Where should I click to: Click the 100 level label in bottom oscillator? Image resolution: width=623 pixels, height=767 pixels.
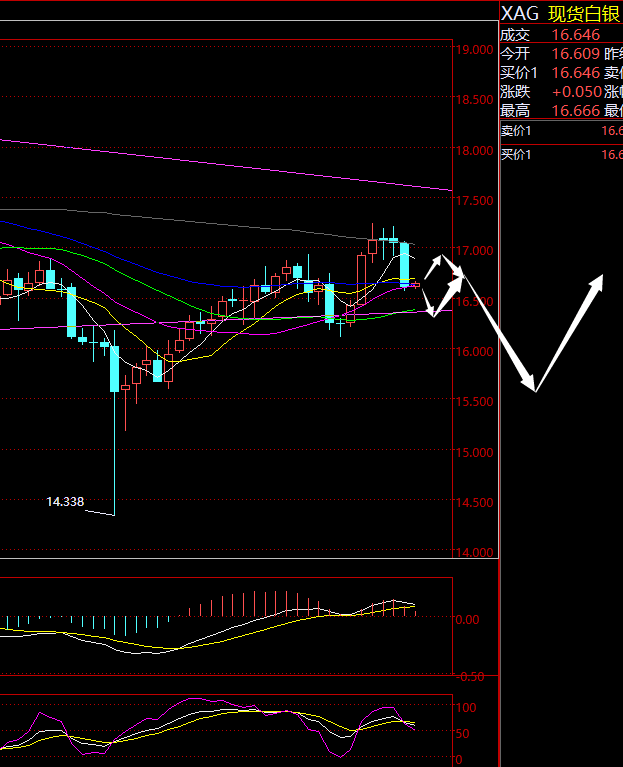pyautogui.click(x=467, y=707)
